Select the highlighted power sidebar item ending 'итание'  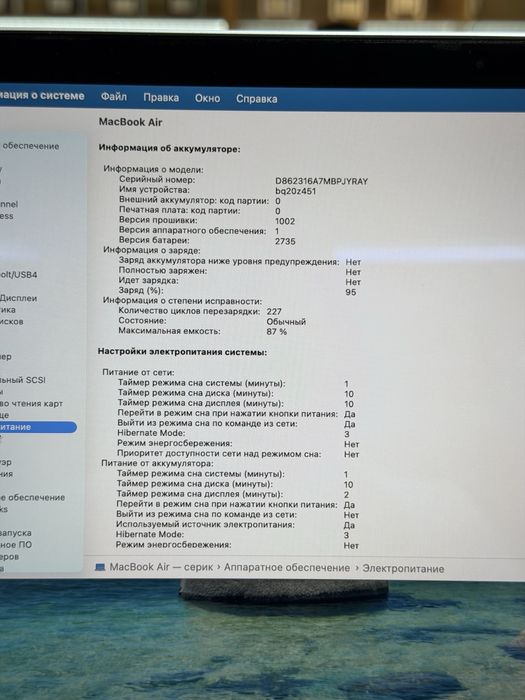pos(38,427)
